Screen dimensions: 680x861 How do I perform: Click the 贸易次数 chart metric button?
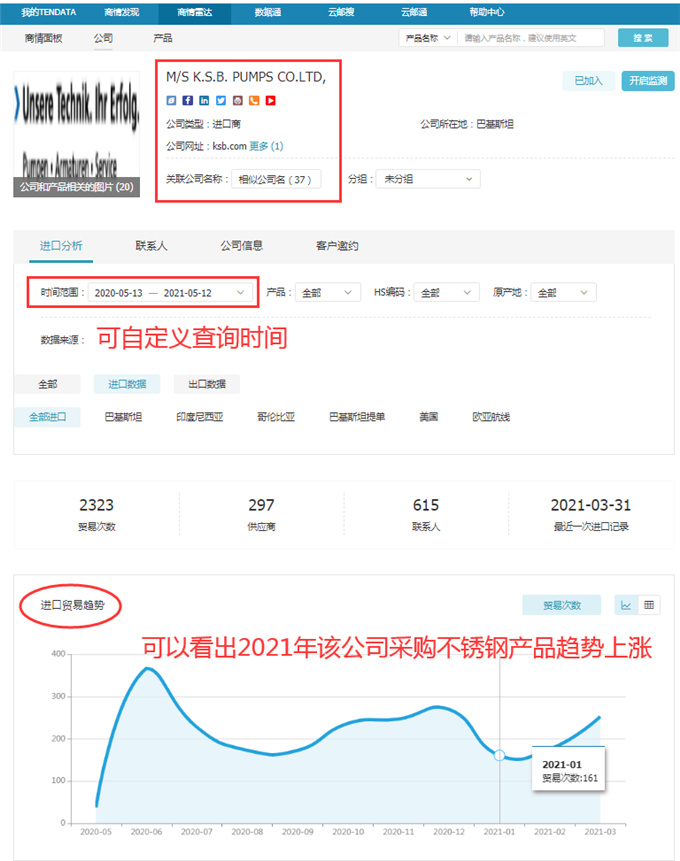pyautogui.click(x=561, y=605)
